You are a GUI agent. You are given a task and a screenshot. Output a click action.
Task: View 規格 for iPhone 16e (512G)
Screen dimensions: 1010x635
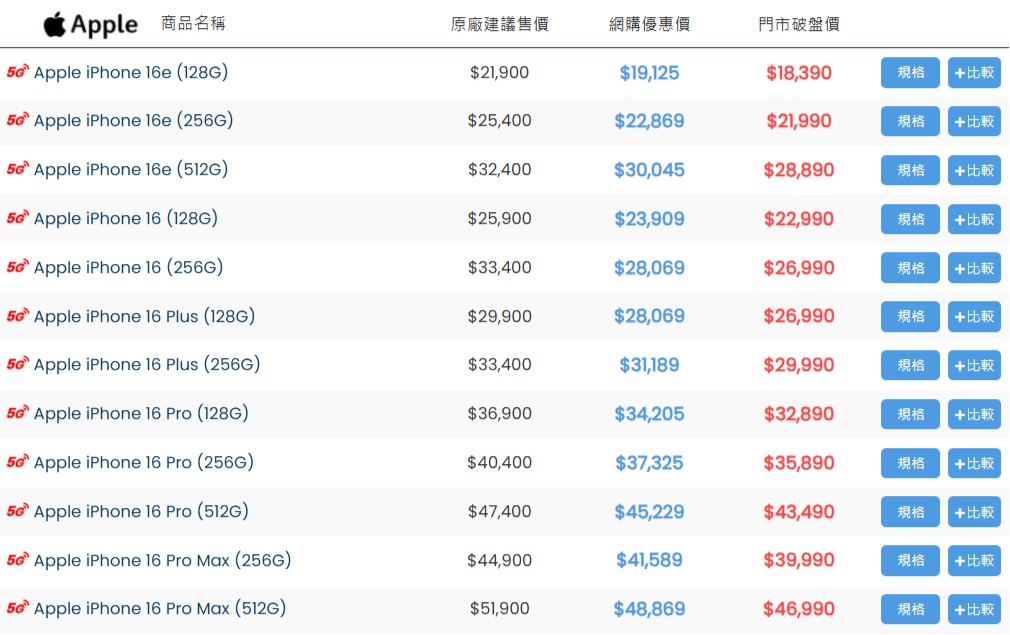910,170
